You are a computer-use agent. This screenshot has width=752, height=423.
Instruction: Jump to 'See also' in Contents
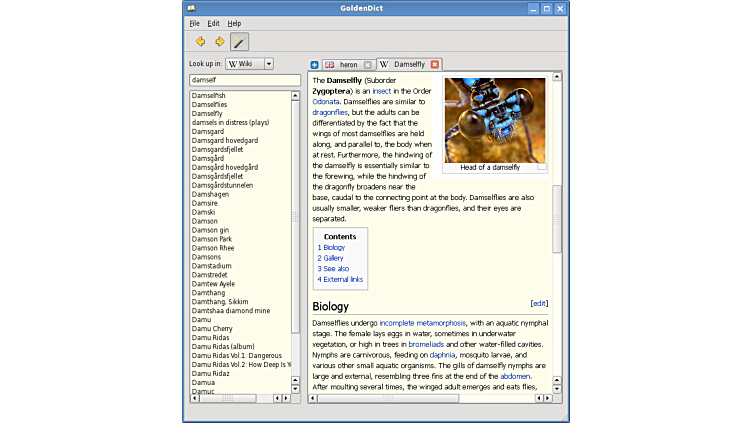pyautogui.click(x=335, y=269)
